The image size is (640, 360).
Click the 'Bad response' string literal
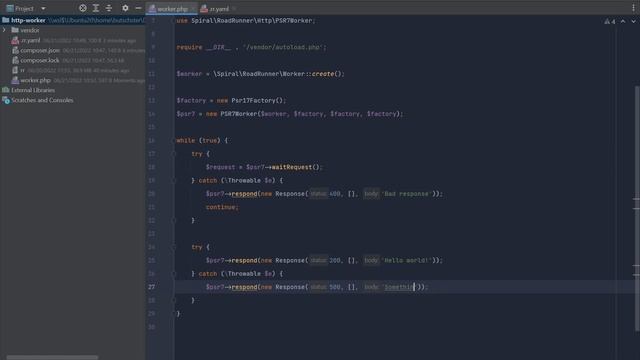[407, 194]
